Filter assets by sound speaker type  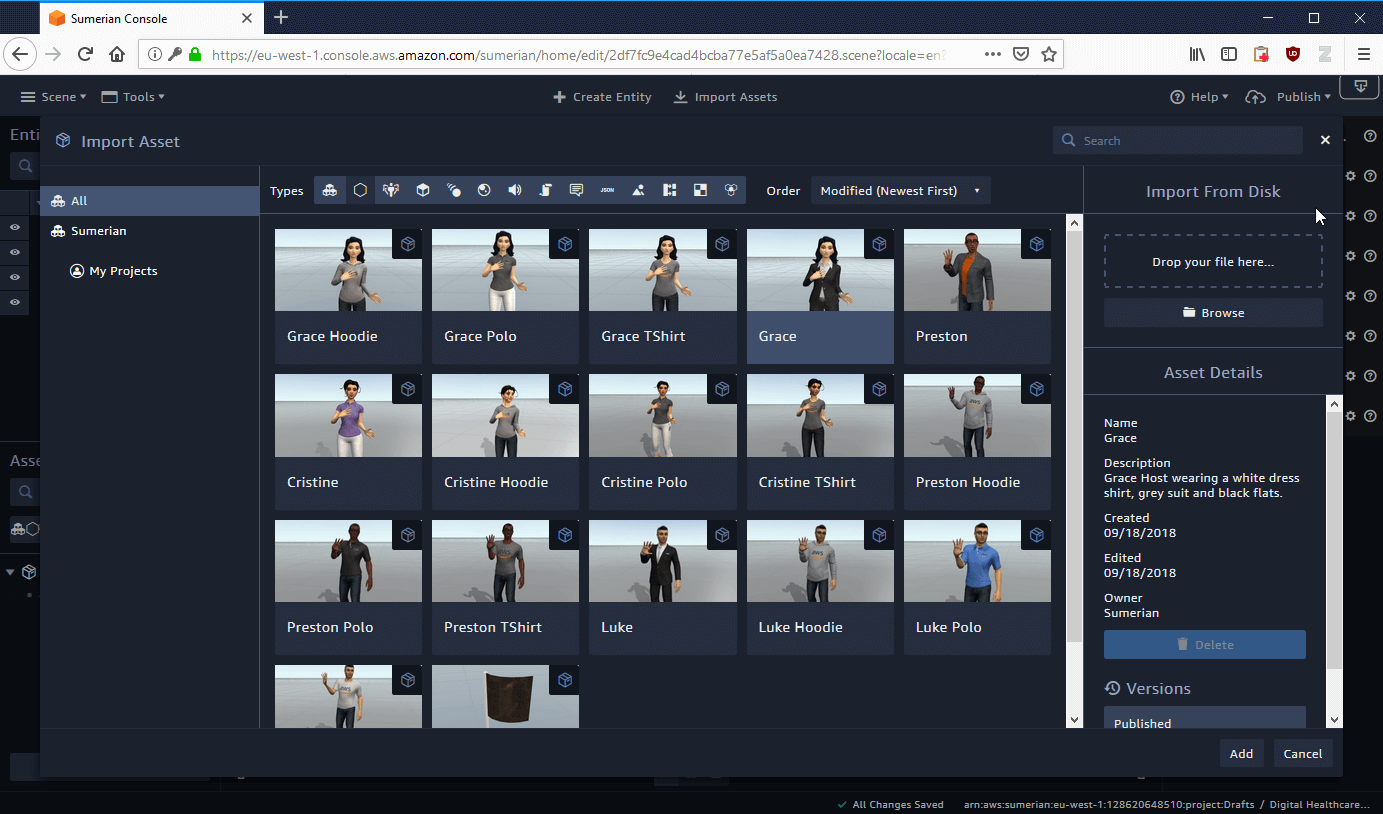pyautogui.click(x=515, y=190)
